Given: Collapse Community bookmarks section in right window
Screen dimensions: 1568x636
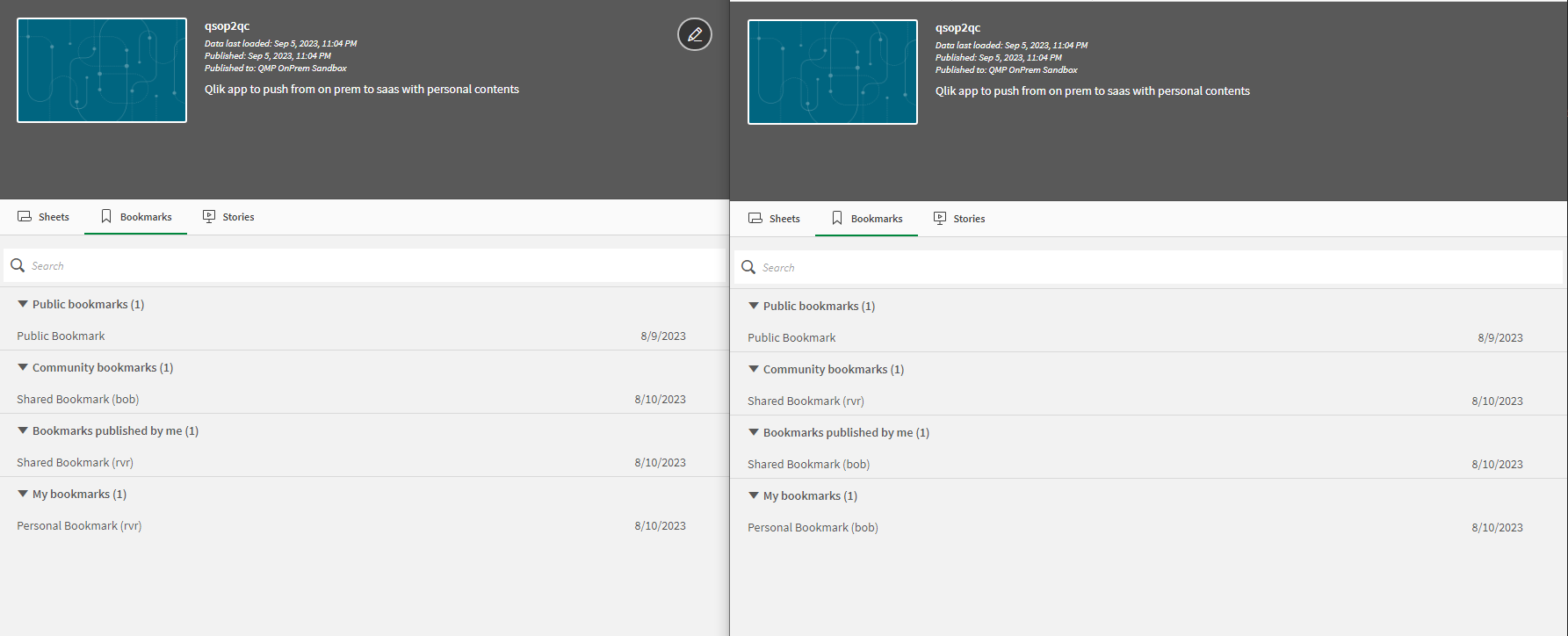Looking at the screenshot, I should pyautogui.click(x=754, y=369).
